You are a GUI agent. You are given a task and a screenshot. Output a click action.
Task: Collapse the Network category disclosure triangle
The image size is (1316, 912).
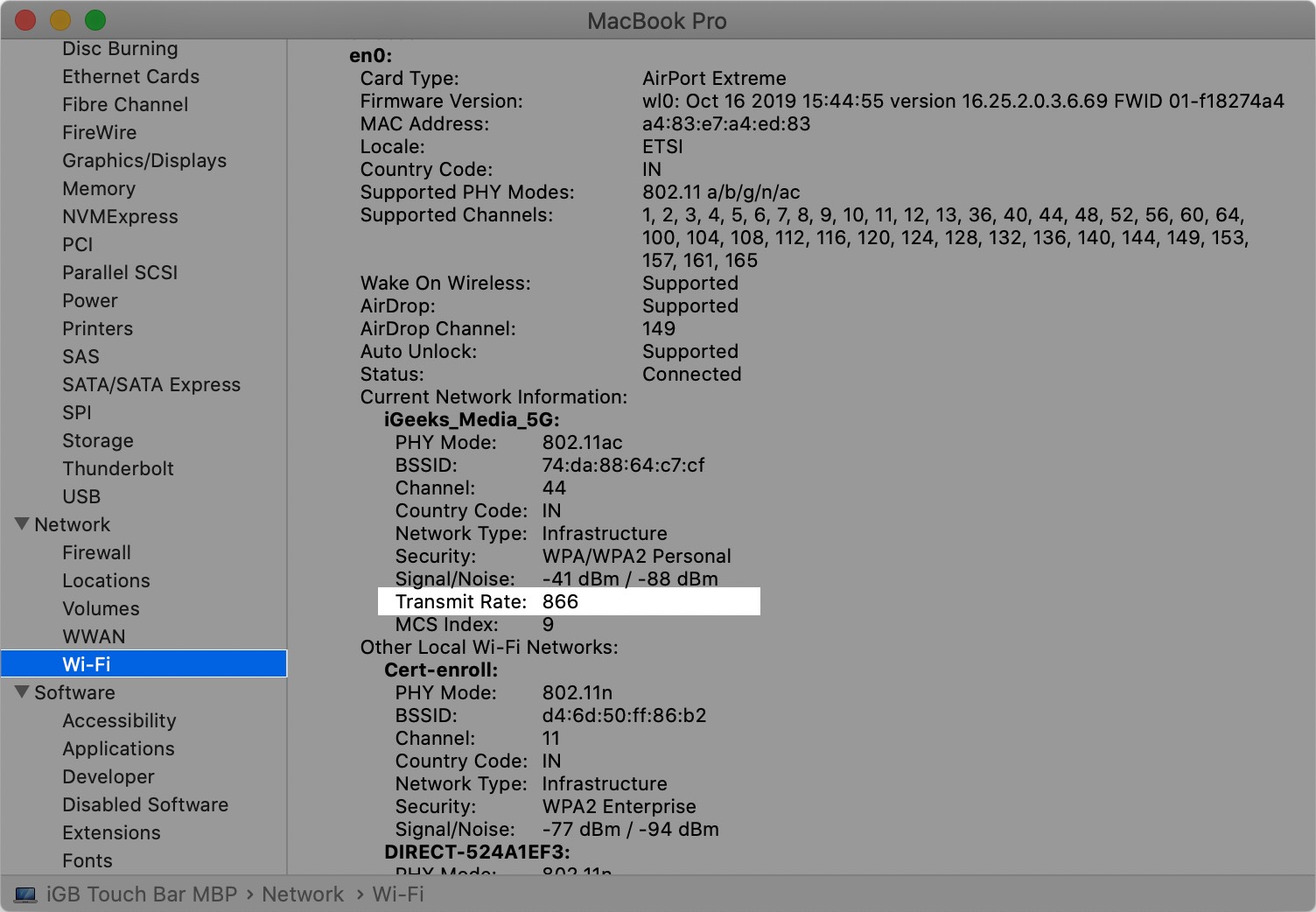tap(21, 523)
